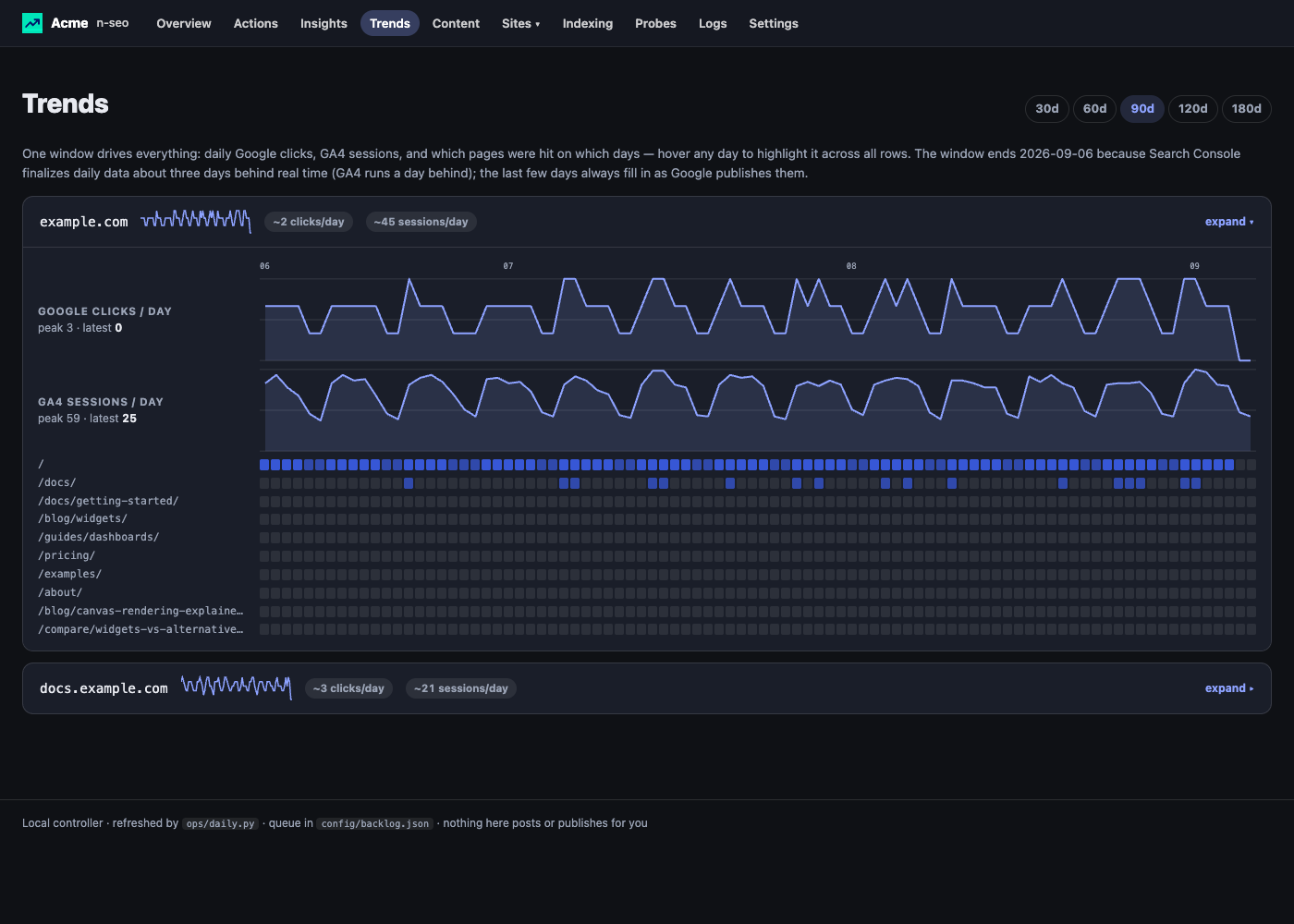
Task: Select the /docs/getting-started/ row label
Action: [108, 501]
